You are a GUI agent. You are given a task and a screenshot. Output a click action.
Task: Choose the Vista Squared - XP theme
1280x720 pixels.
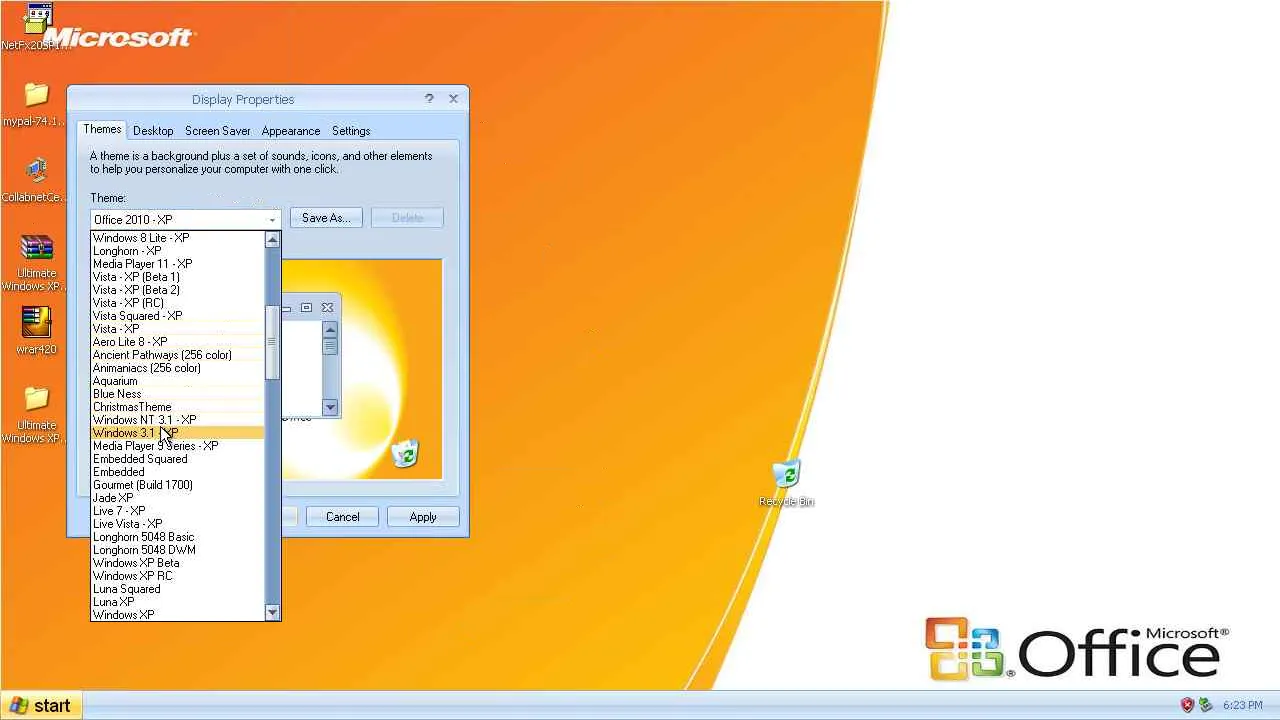178,316
